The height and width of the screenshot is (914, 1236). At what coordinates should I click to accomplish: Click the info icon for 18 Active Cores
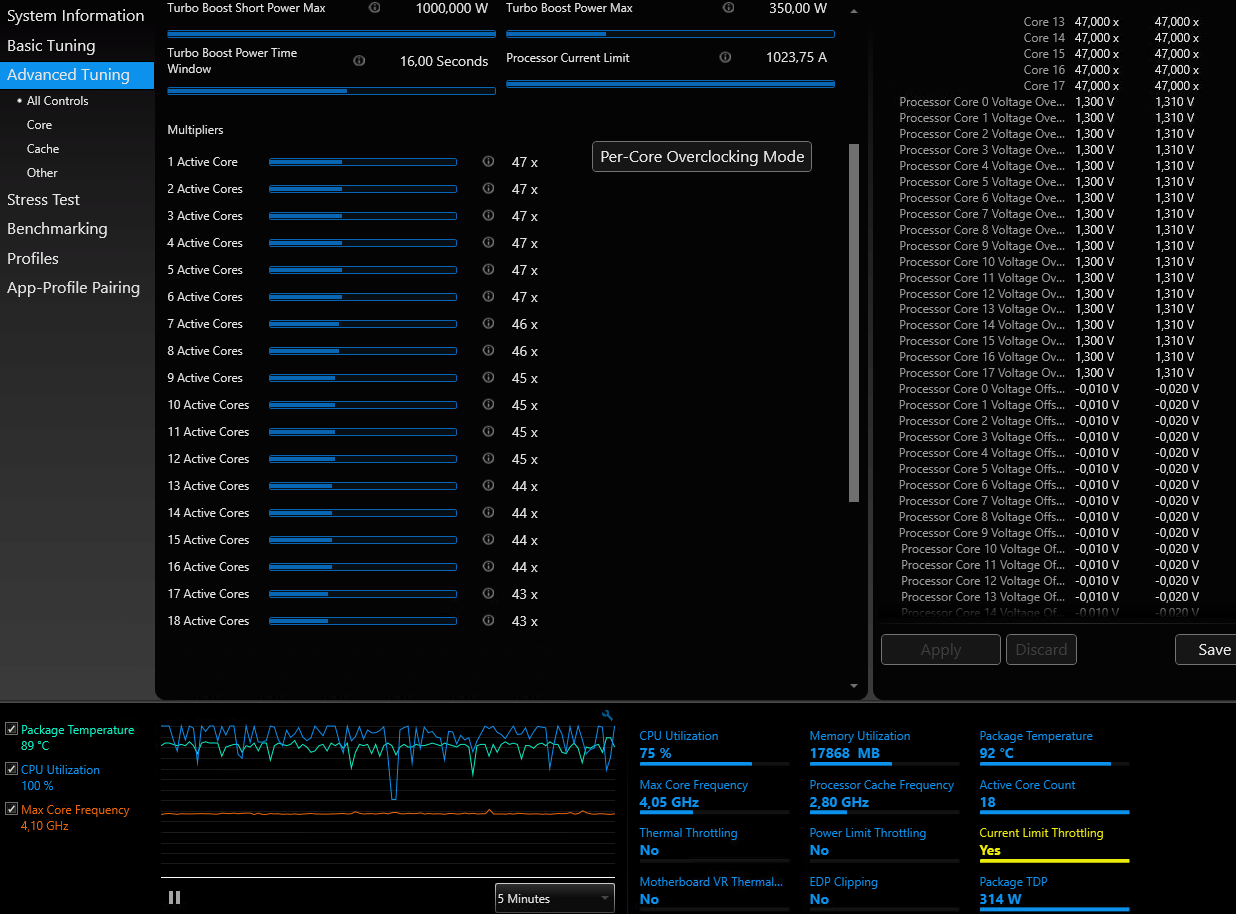coord(488,620)
